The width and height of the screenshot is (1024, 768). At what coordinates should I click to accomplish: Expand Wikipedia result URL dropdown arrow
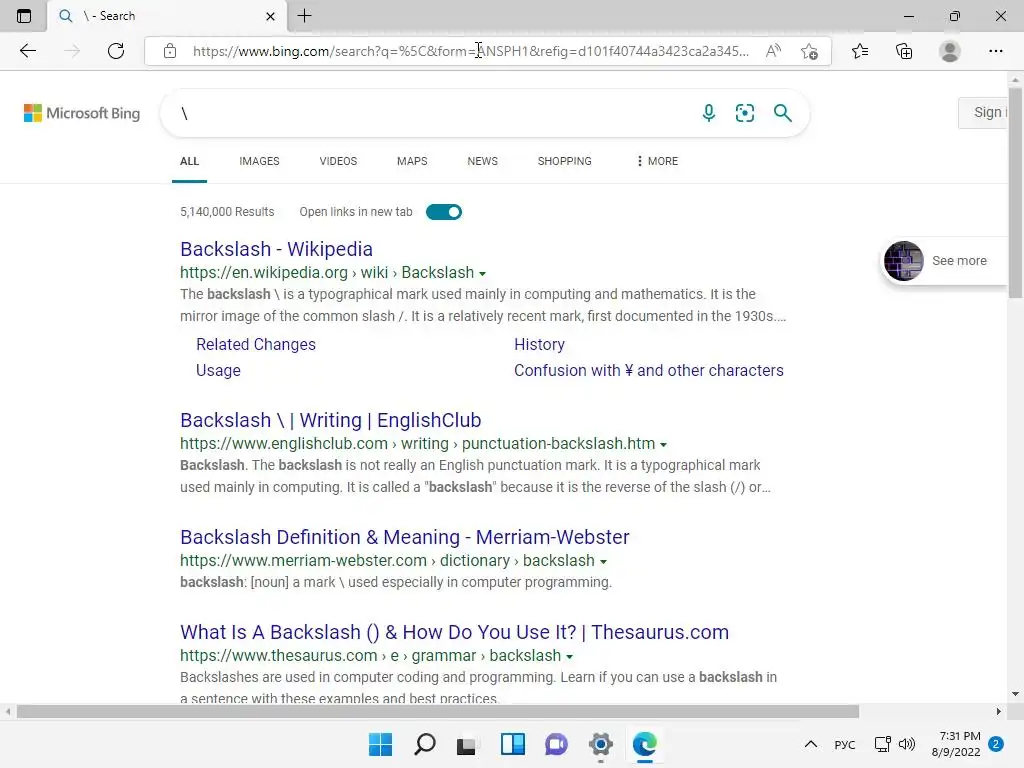(x=483, y=274)
